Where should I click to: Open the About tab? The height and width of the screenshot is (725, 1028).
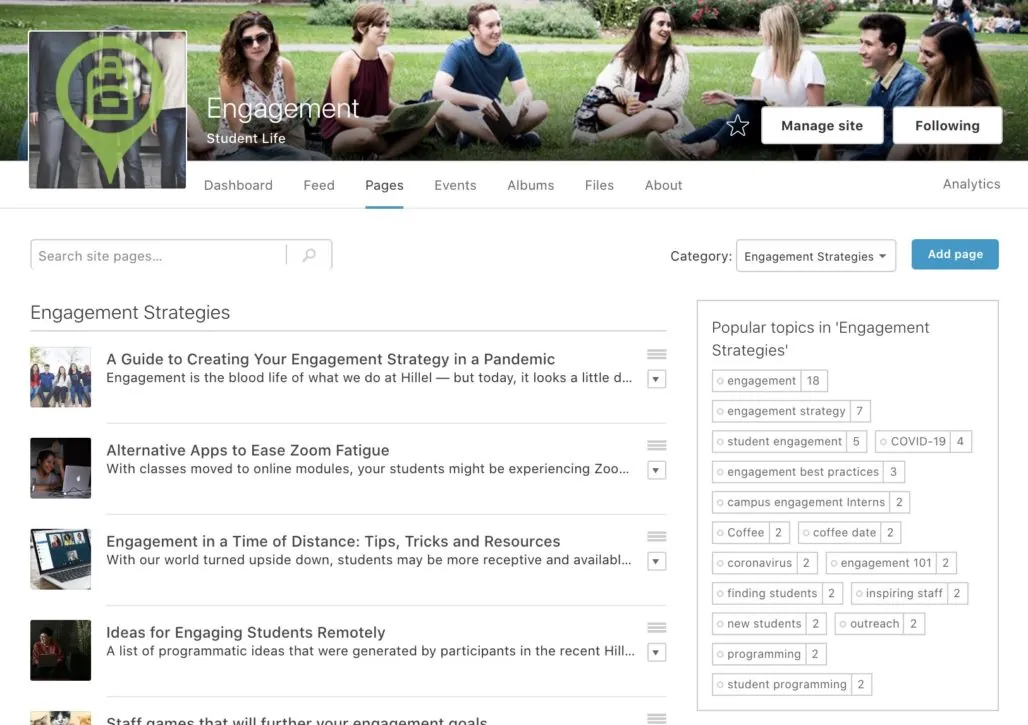(663, 186)
